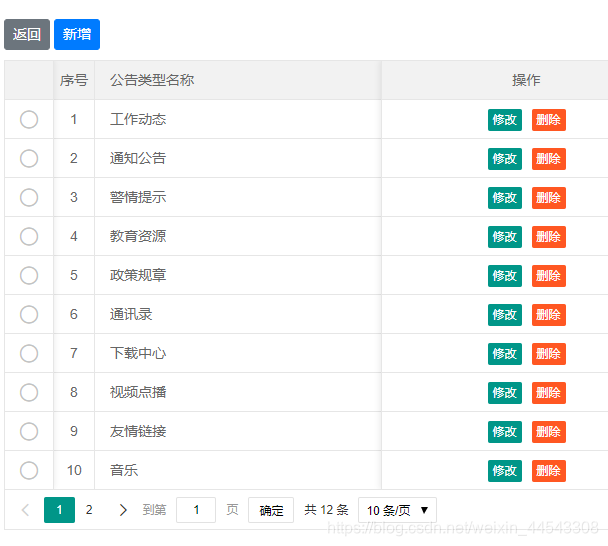Go to previous page arrow

[x=26, y=510]
